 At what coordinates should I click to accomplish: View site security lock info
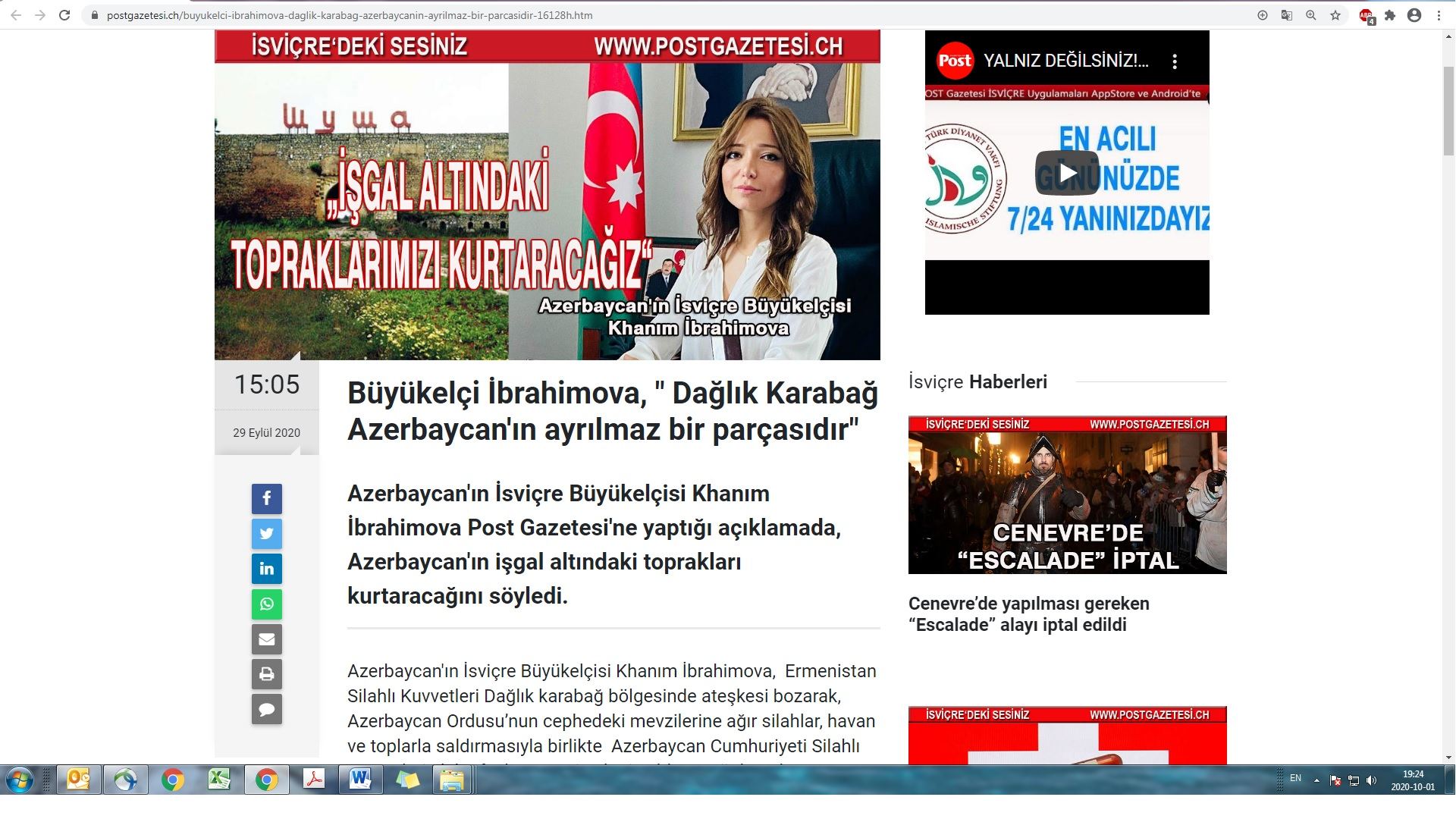[95, 15]
